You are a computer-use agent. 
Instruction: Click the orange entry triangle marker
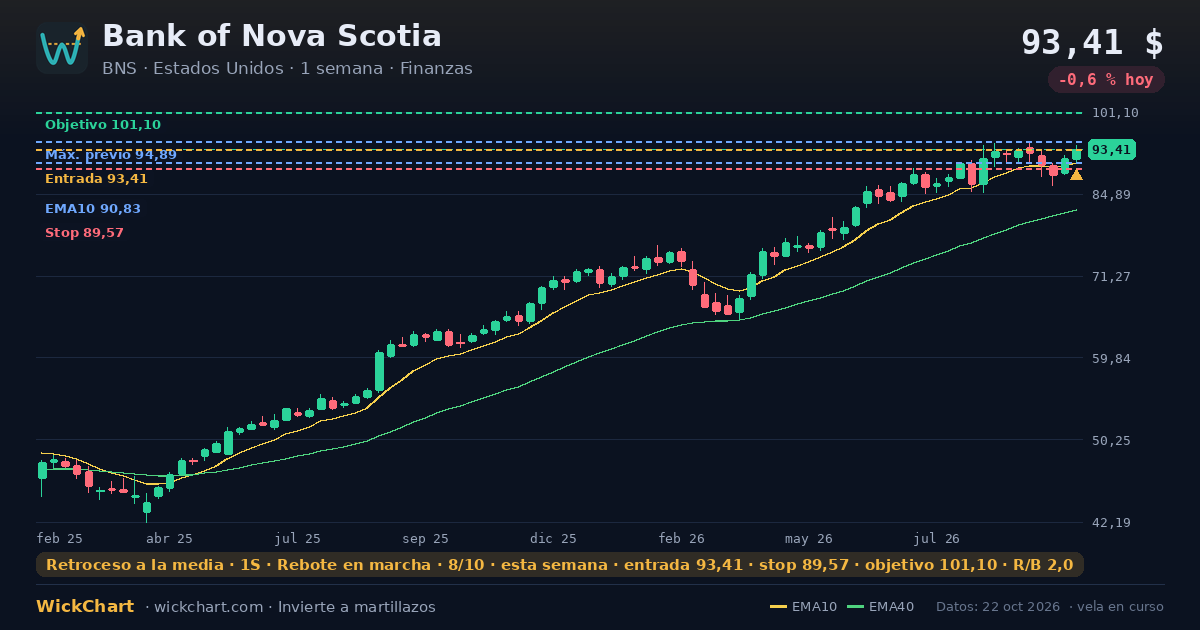(x=1076, y=175)
